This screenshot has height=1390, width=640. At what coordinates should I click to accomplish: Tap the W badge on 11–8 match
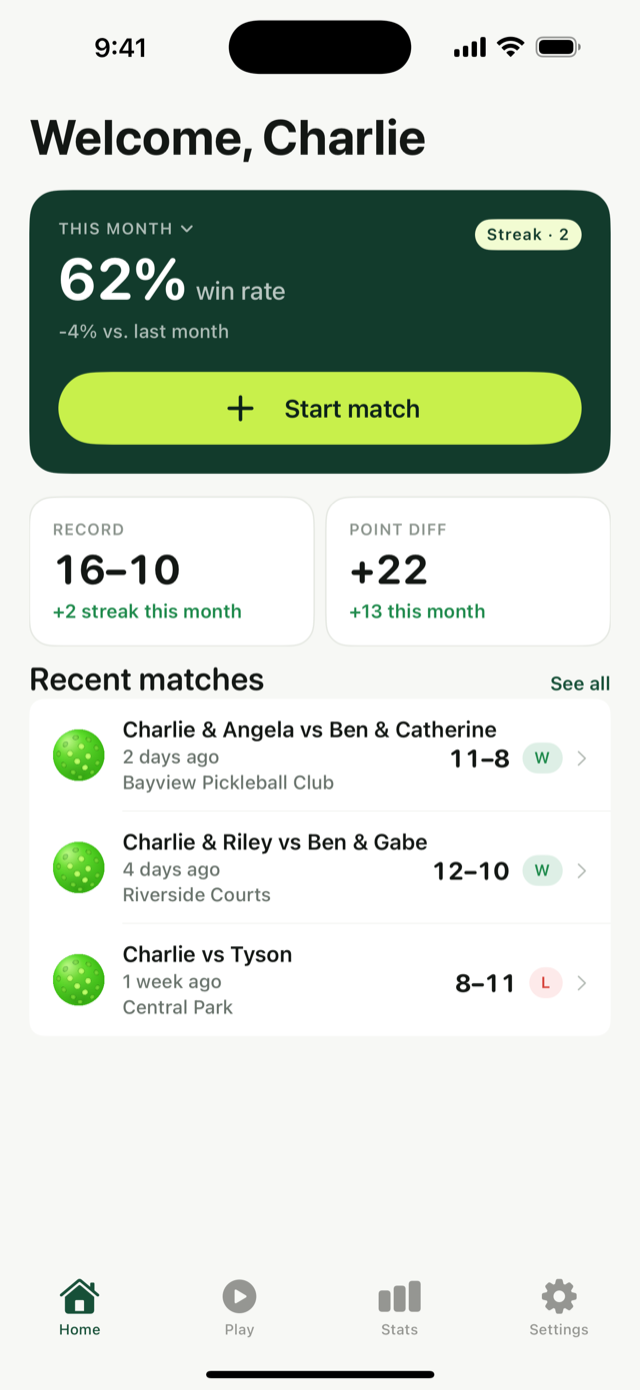click(x=542, y=758)
